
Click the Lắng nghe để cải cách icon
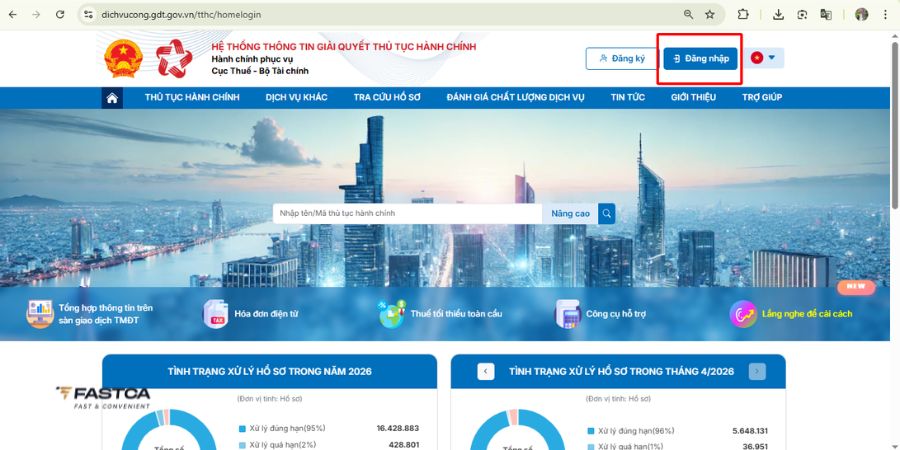[x=743, y=314]
